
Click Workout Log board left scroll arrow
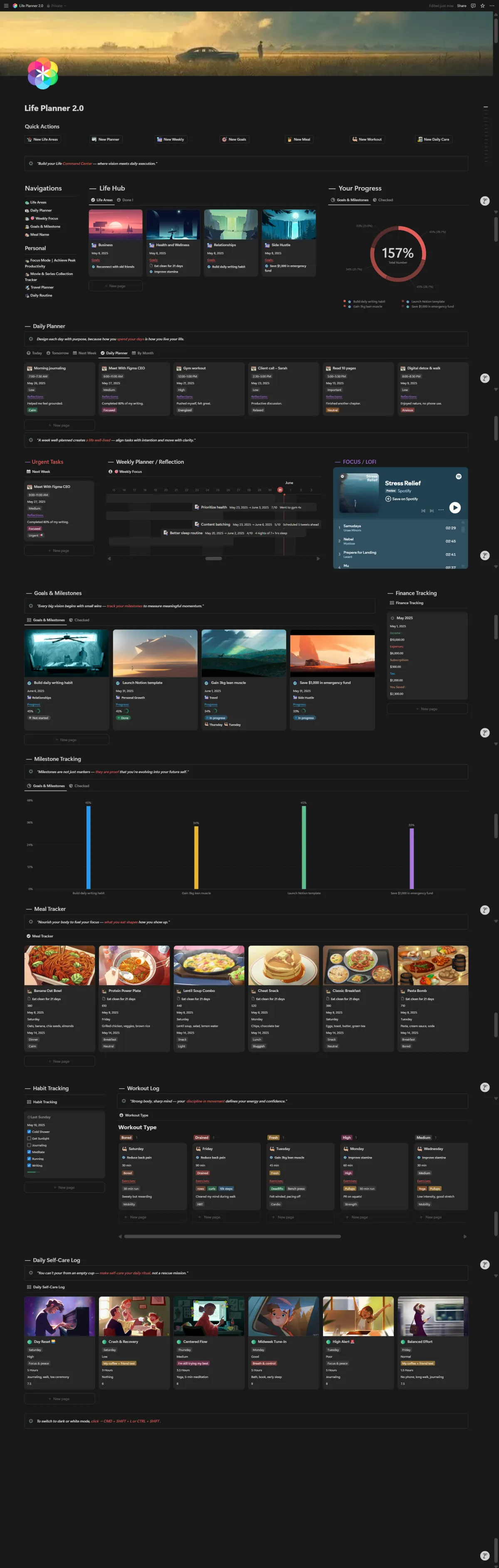coord(120,1236)
